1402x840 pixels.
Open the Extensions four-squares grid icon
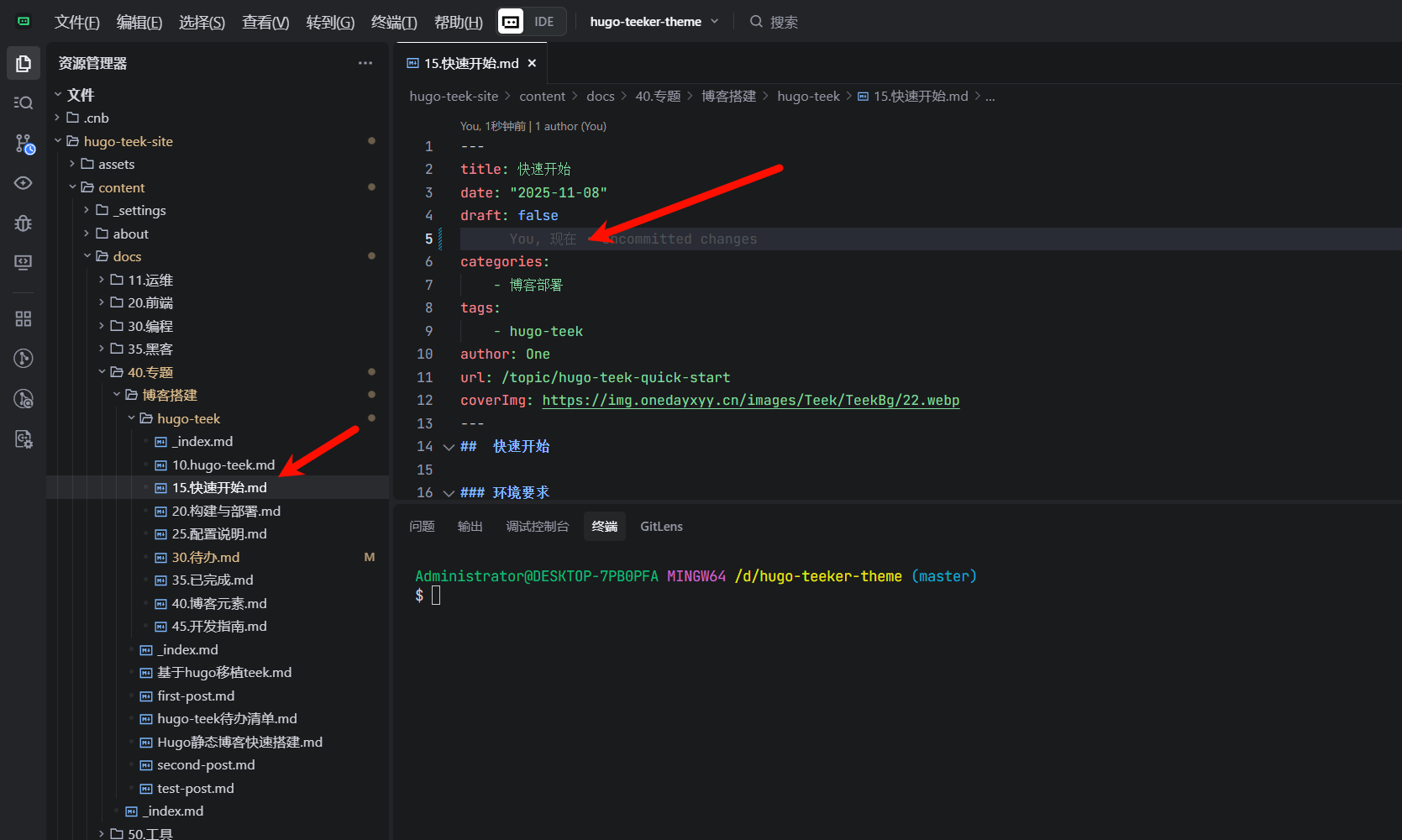coord(24,319)
